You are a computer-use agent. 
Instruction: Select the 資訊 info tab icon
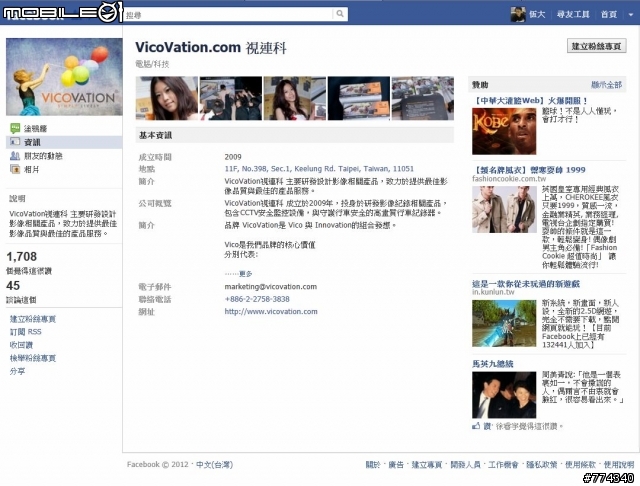[15, 142]
